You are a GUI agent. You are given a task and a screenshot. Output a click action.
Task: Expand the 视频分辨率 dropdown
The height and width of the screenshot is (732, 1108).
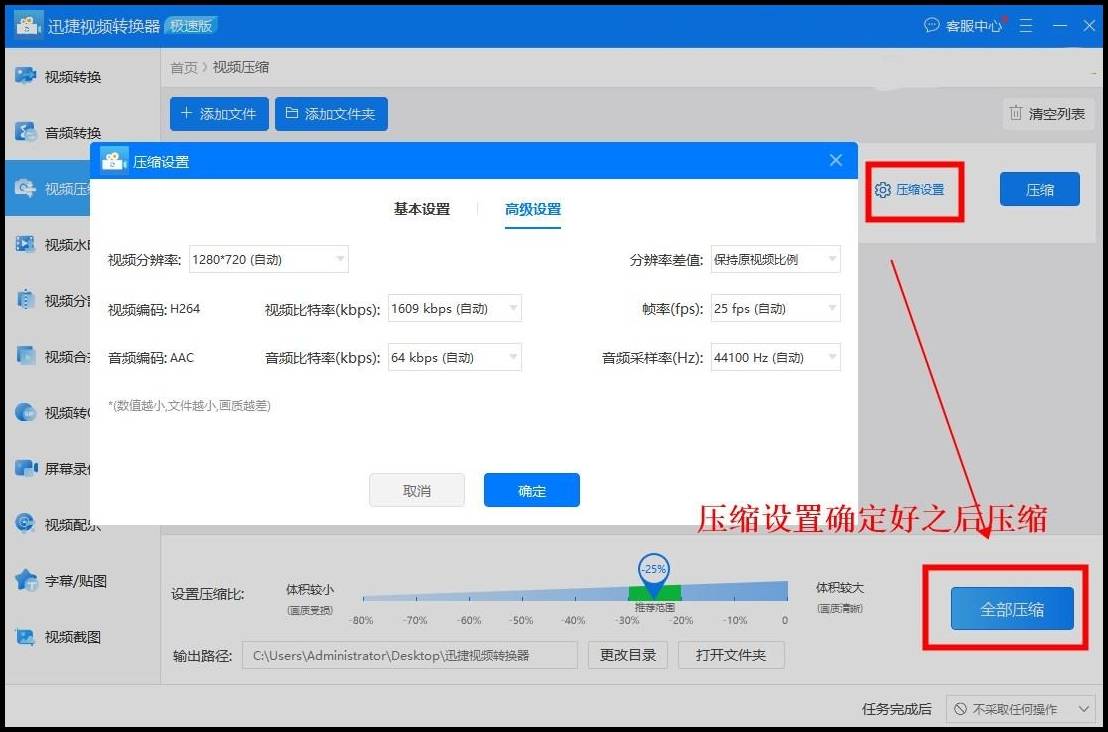269,259
